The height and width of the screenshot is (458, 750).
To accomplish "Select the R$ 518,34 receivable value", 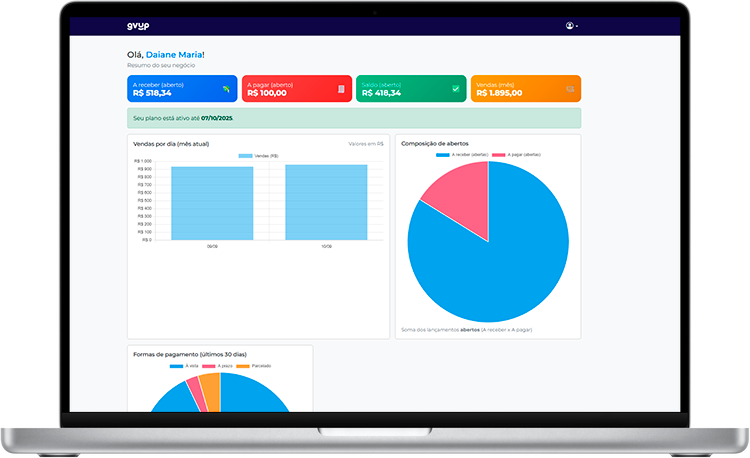I will click(x=152, y=93).
